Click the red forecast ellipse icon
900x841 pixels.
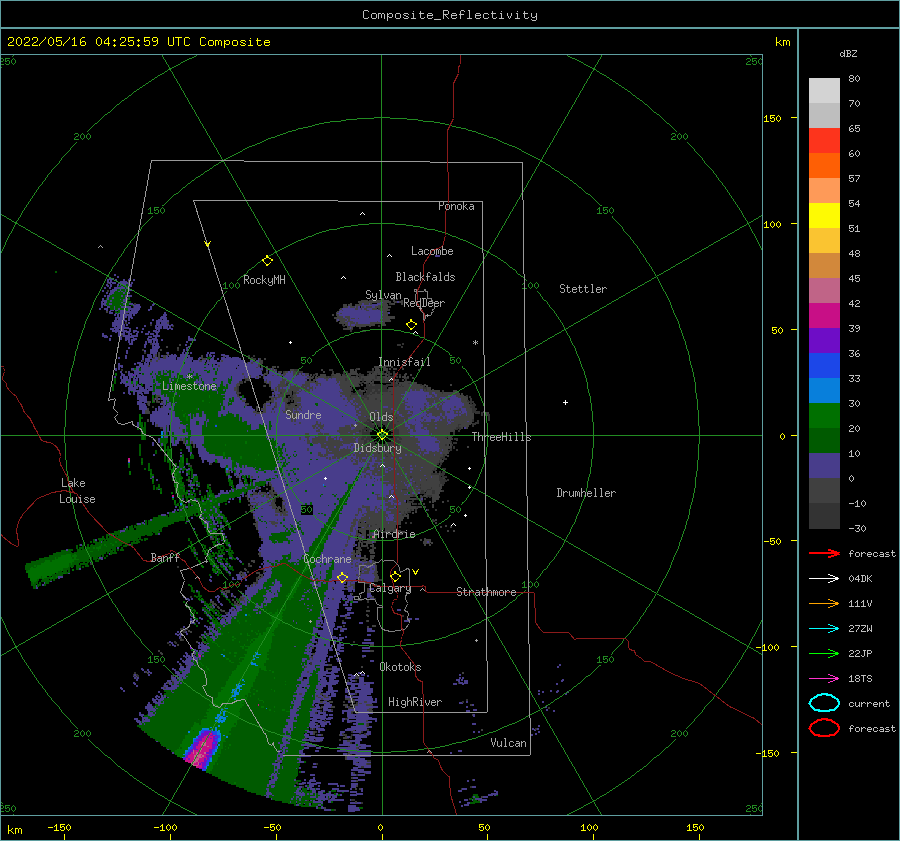point(824,728)
